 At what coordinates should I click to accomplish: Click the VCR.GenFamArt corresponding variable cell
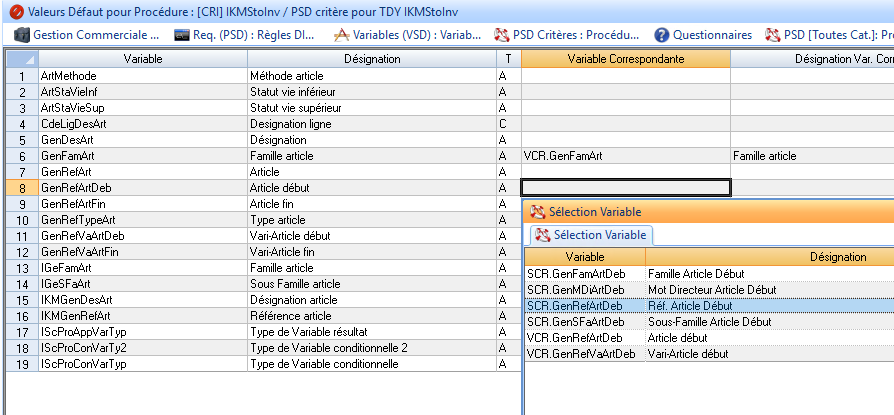[x=625, y=156]
